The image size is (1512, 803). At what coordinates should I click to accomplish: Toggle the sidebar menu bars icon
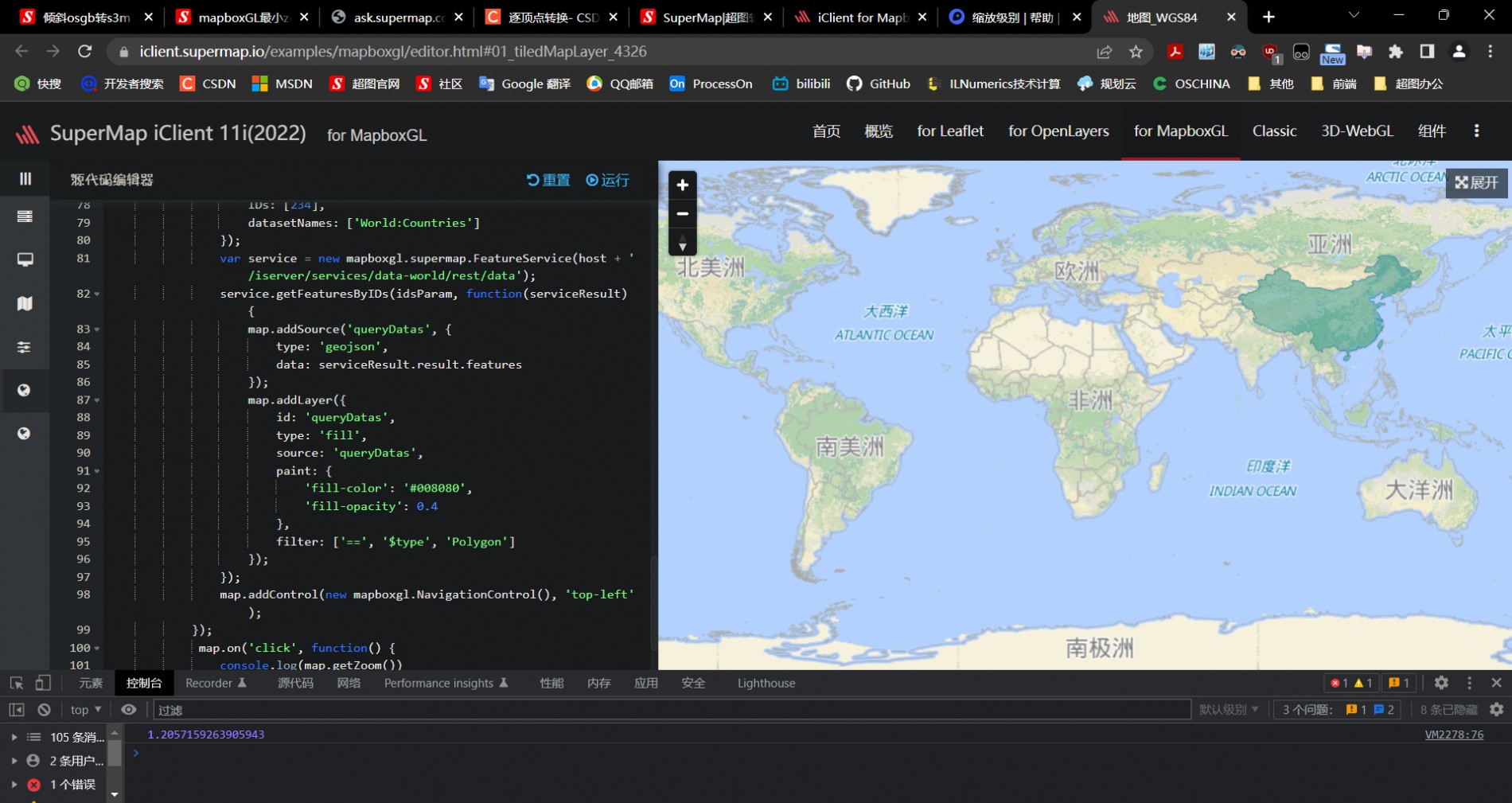click(25, 178)
